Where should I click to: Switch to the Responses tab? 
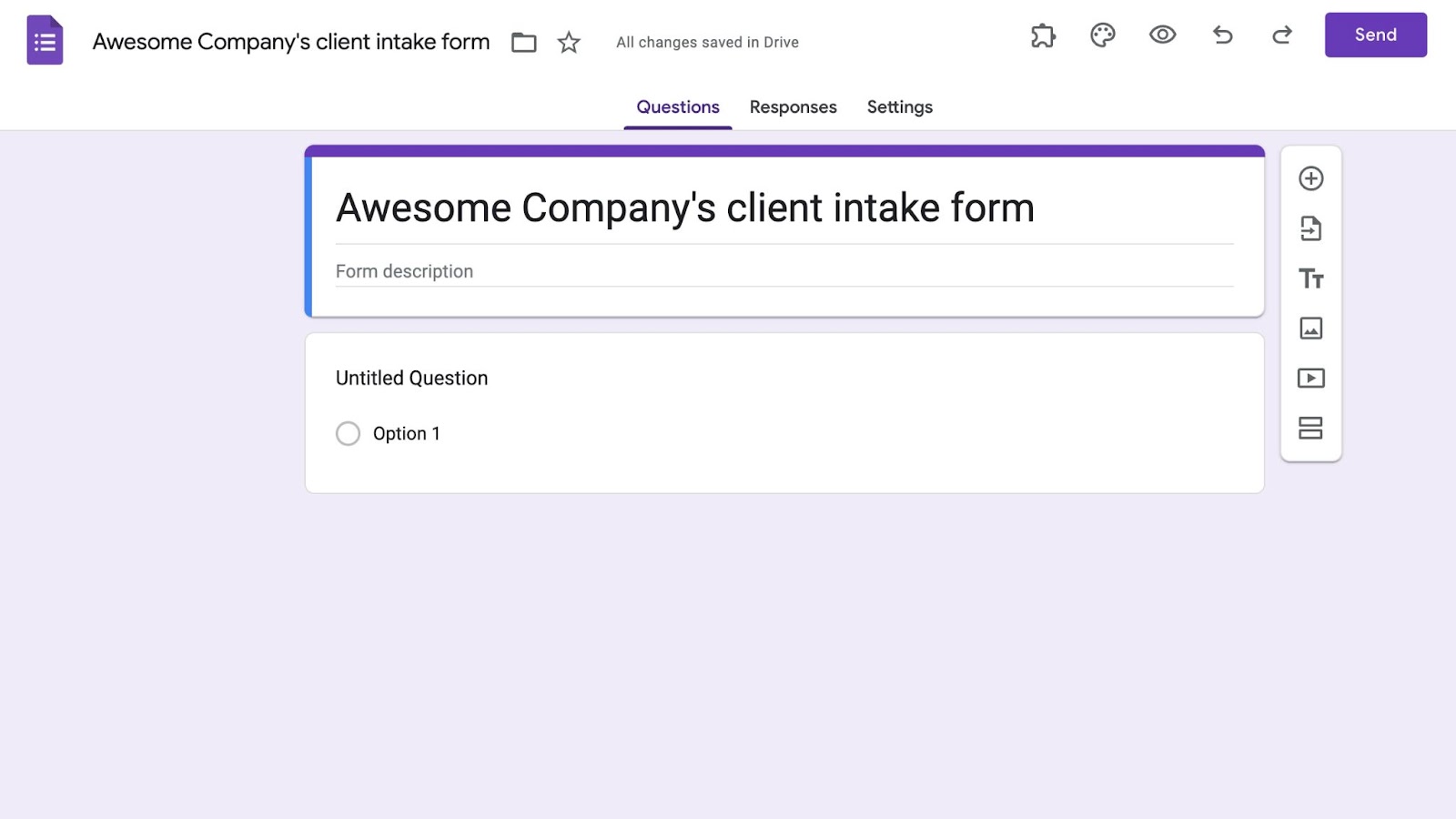793,107
